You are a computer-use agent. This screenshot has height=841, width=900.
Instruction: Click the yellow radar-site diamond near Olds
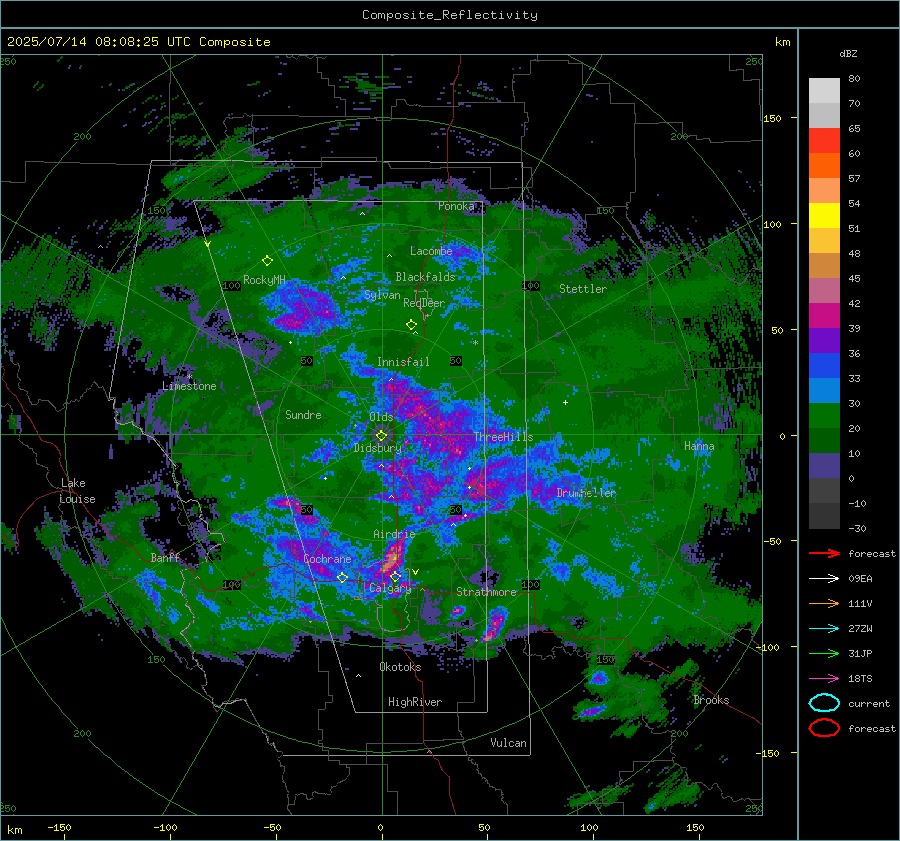click(381, 436)
